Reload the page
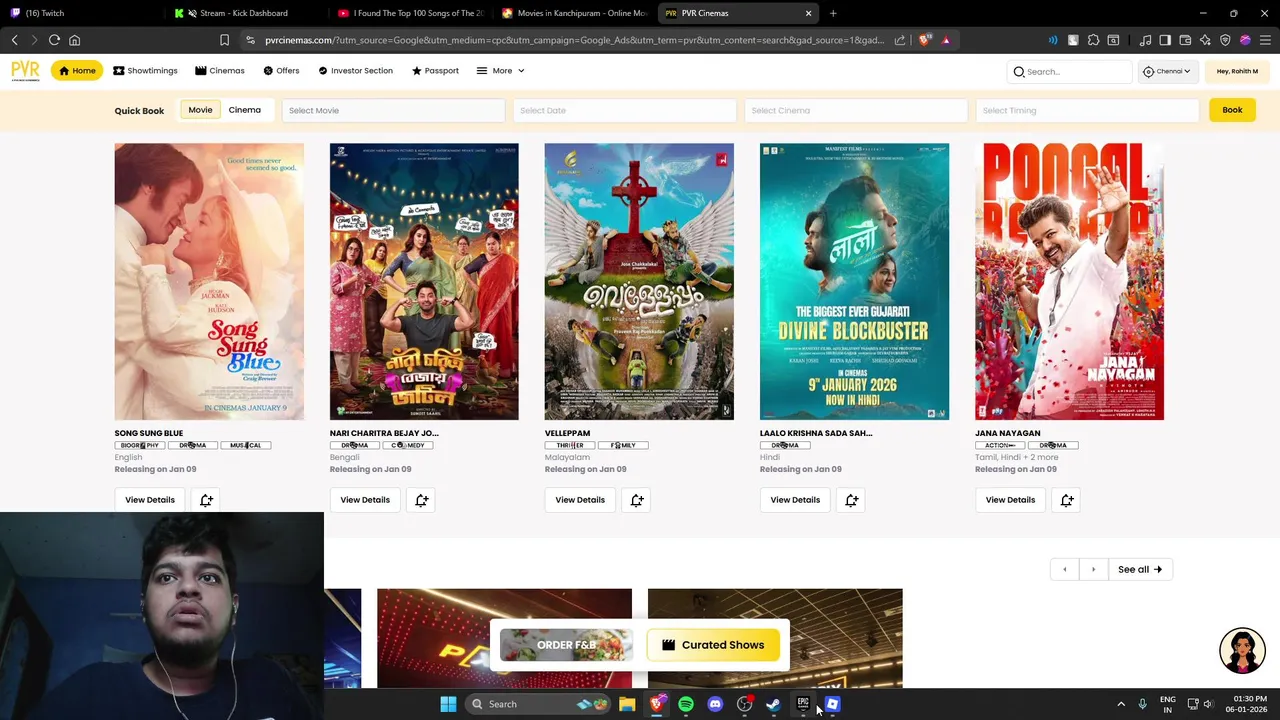This screenshot has width=1280, height=720. click(x=54, y=40)
